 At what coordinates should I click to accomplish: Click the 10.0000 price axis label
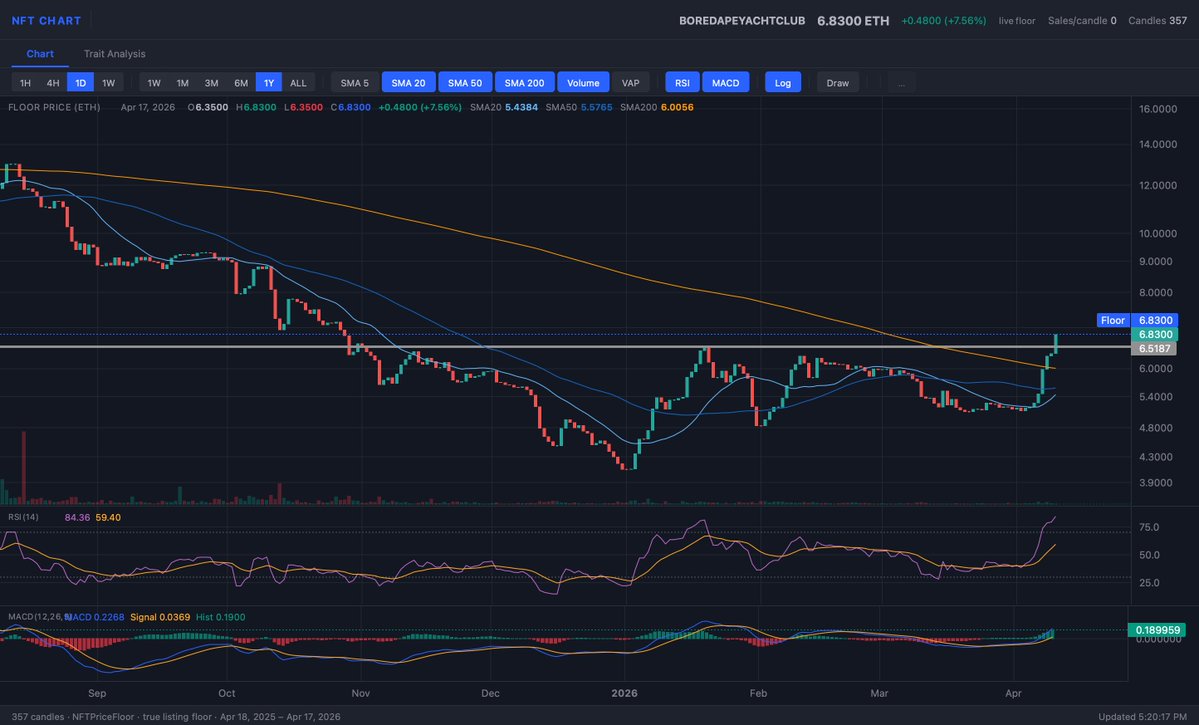1158,234
